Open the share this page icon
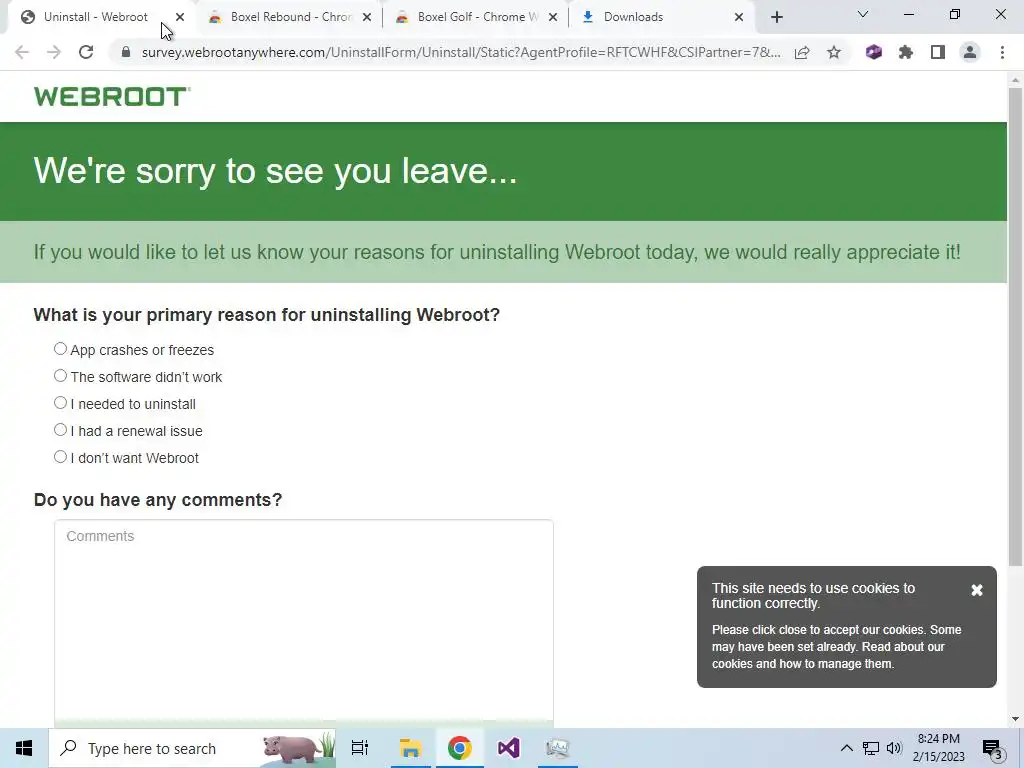This screenshot has width=1024, height=768. 802,52
